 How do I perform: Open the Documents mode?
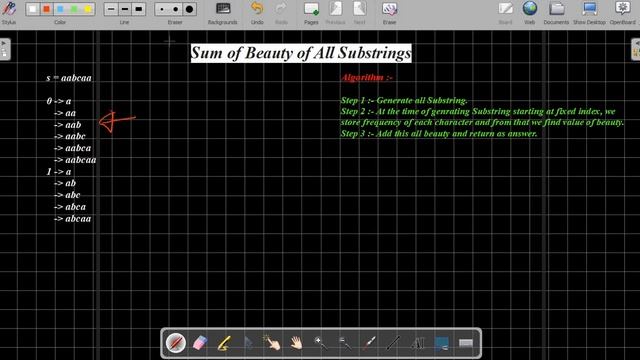point(556,12)
